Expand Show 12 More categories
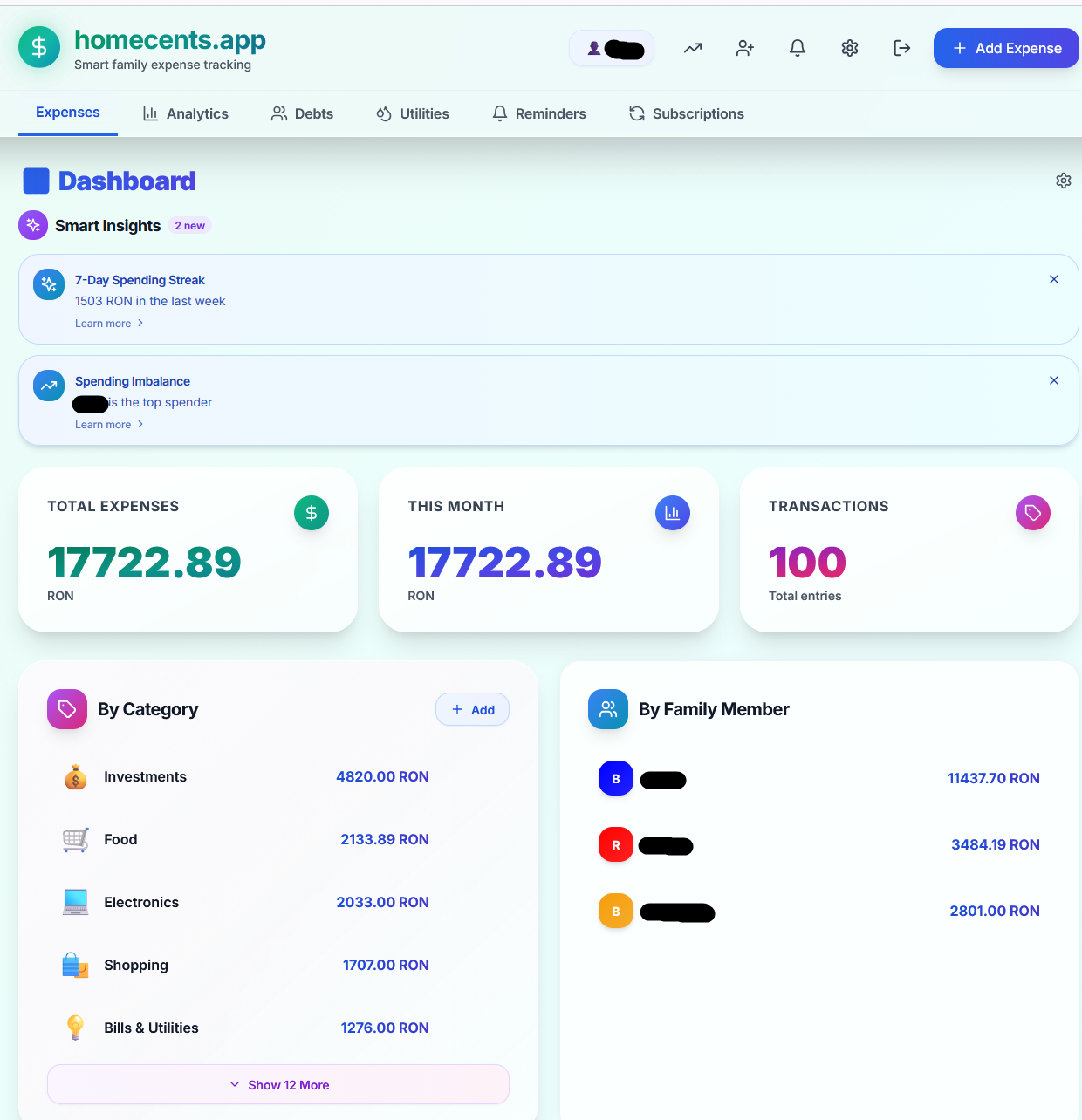This screenshot has height=1120, width=1082. [277, 1084]
